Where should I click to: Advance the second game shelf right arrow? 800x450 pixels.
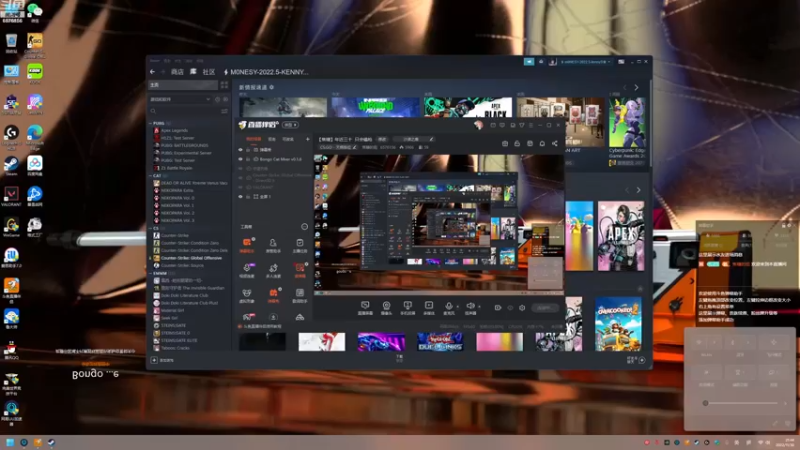click(x=638, y=190)
